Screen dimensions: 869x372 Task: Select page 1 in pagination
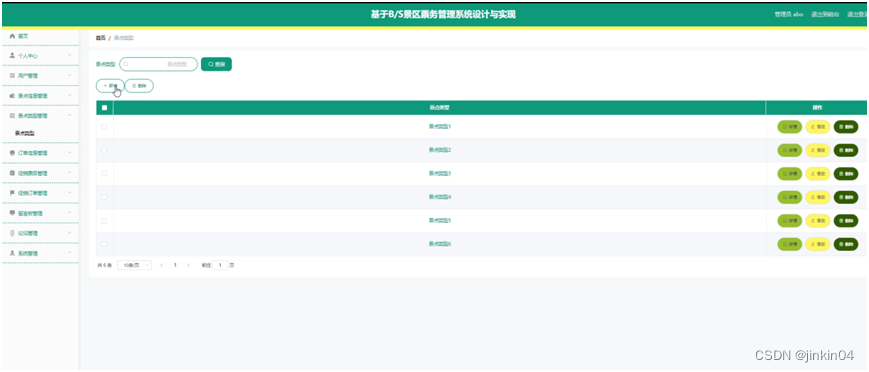pyautogui.click(x=175, y=266)
